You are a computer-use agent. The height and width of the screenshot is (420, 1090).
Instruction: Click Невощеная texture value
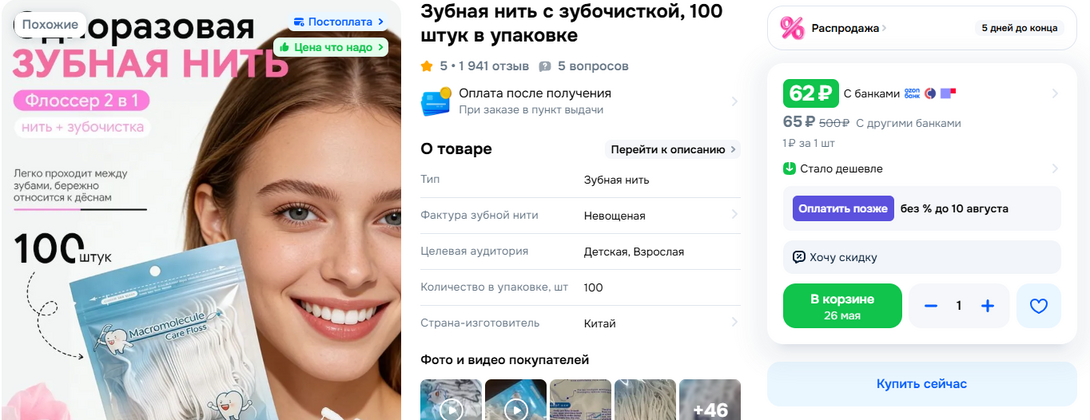(x=615, y=216)
